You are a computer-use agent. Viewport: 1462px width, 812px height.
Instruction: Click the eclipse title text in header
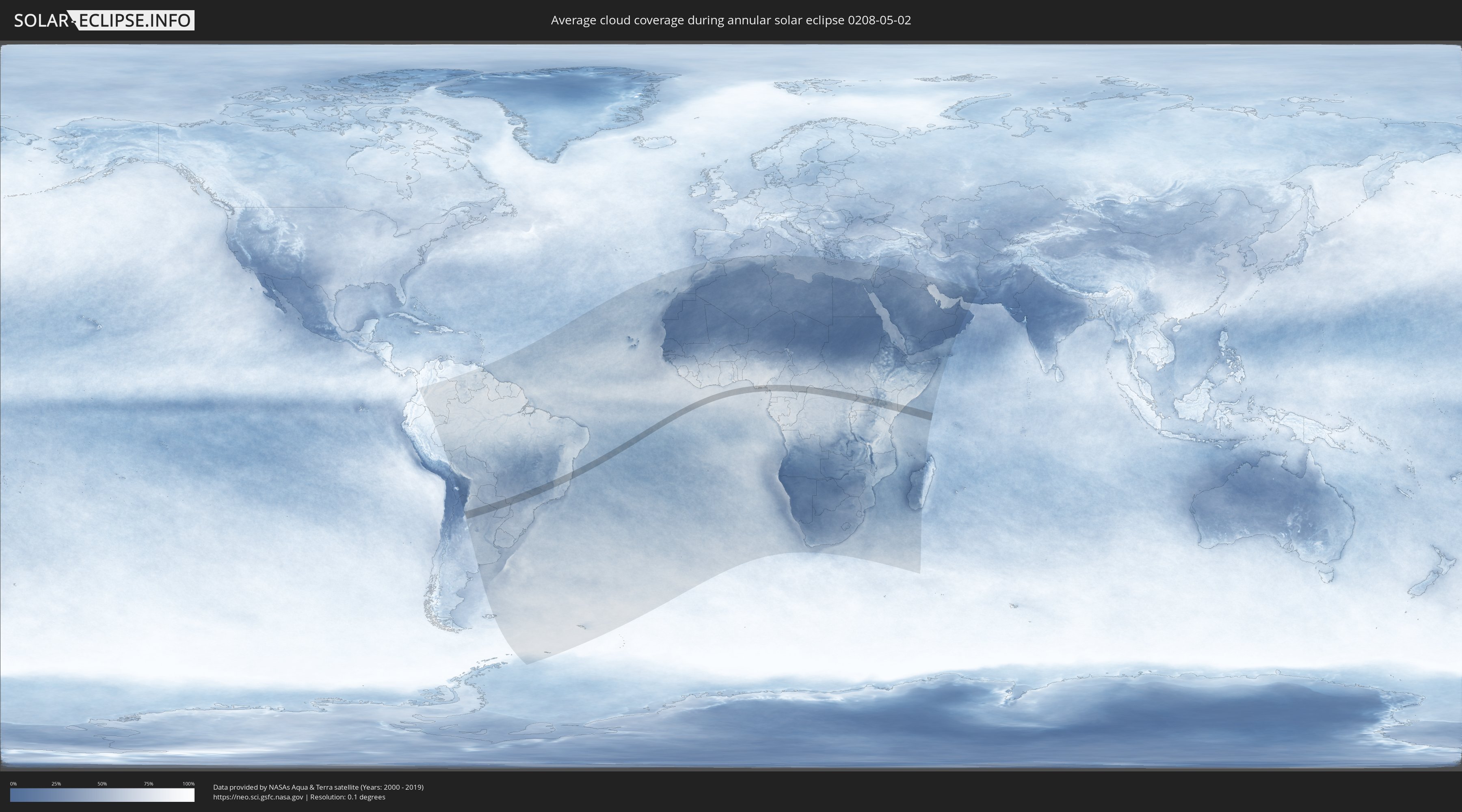tap(731, 20)
